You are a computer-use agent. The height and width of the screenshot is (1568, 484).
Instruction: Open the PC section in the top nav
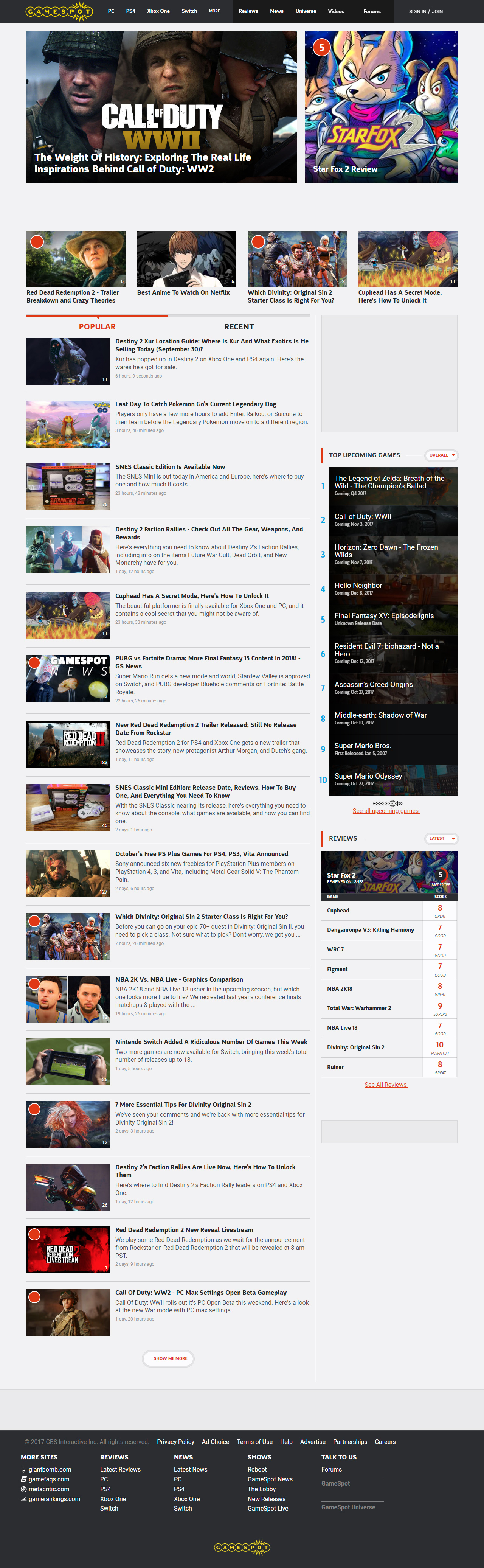point(111,11)
